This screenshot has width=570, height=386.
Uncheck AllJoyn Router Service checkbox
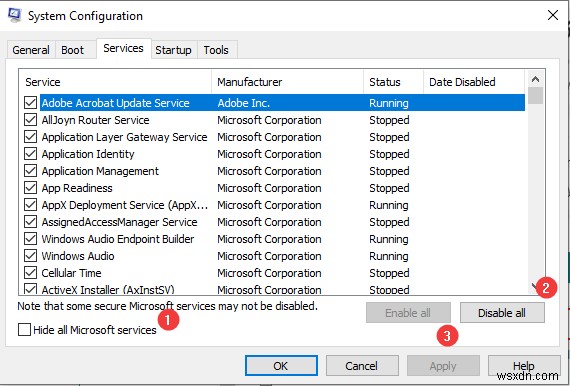pyautogui.click(x=31, y=120)
